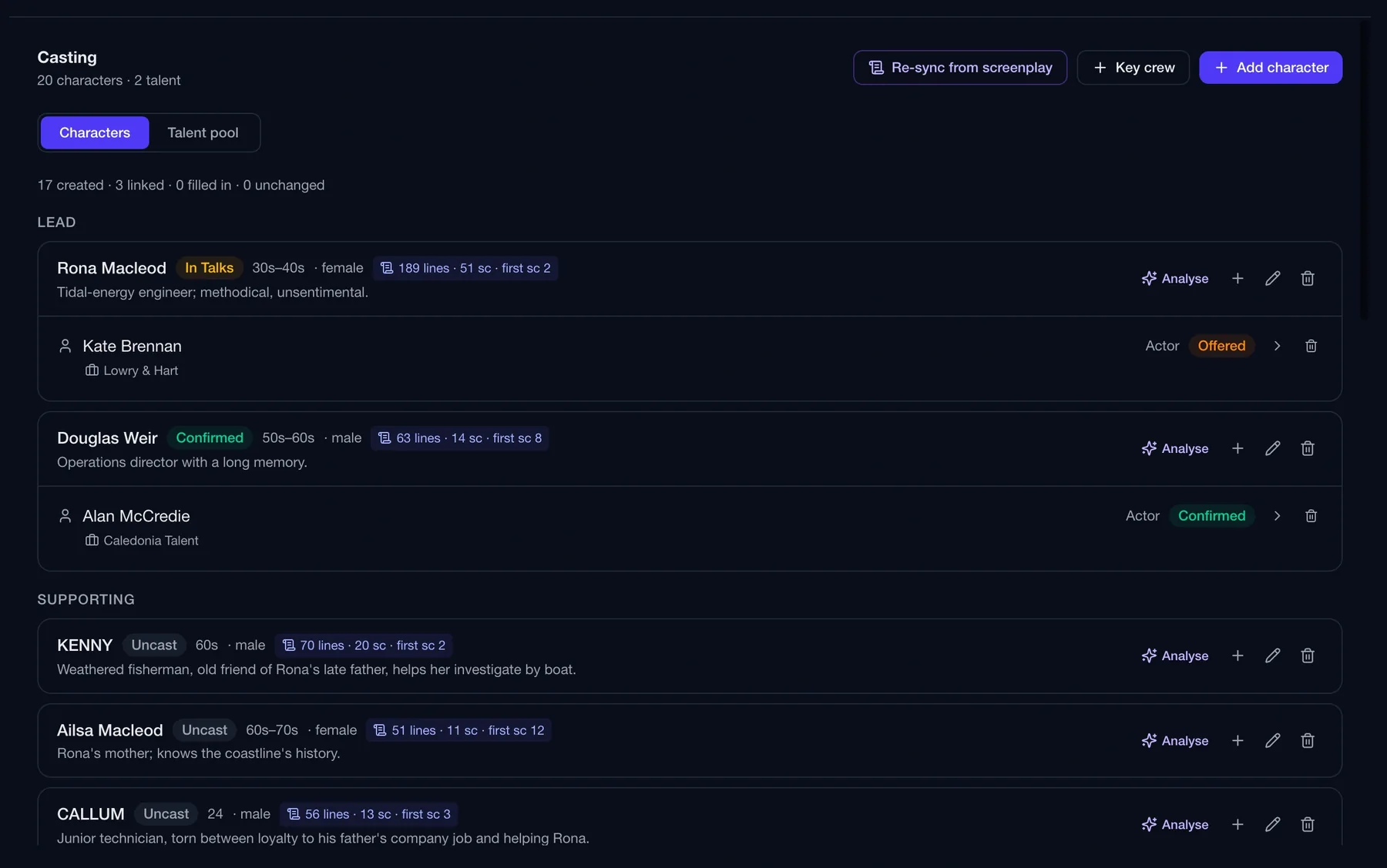Expand Alan McCredie talent chevron

point(1277,516)
